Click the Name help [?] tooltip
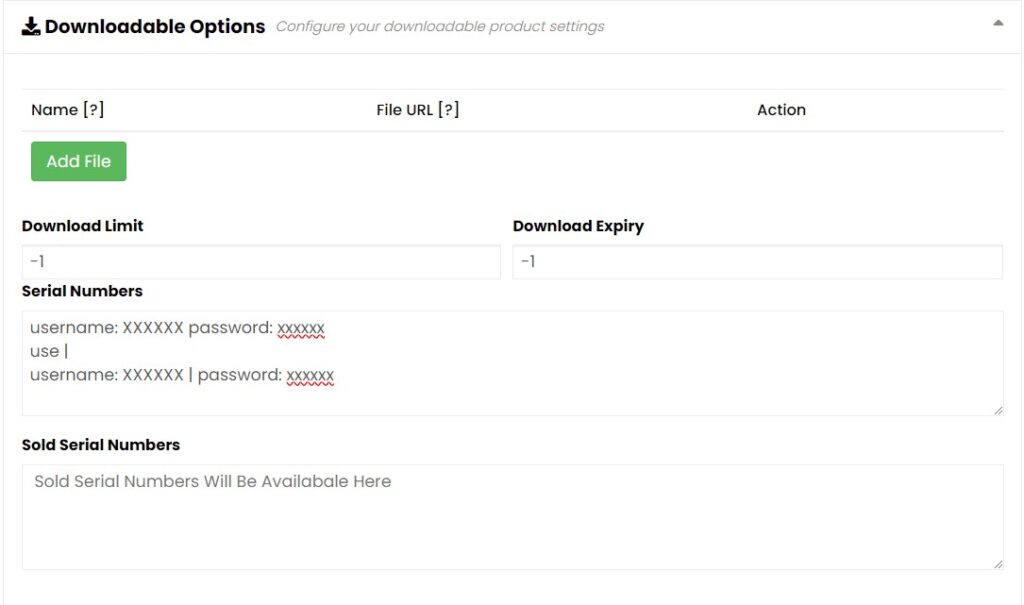 pos(93,109)
